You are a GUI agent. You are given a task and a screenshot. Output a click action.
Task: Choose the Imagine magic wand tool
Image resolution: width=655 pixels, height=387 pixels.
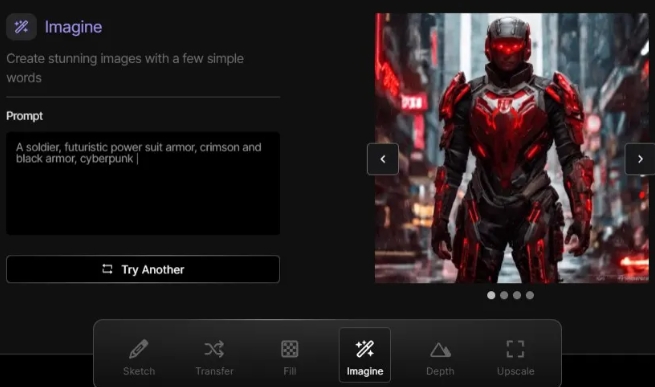point(365,355)
